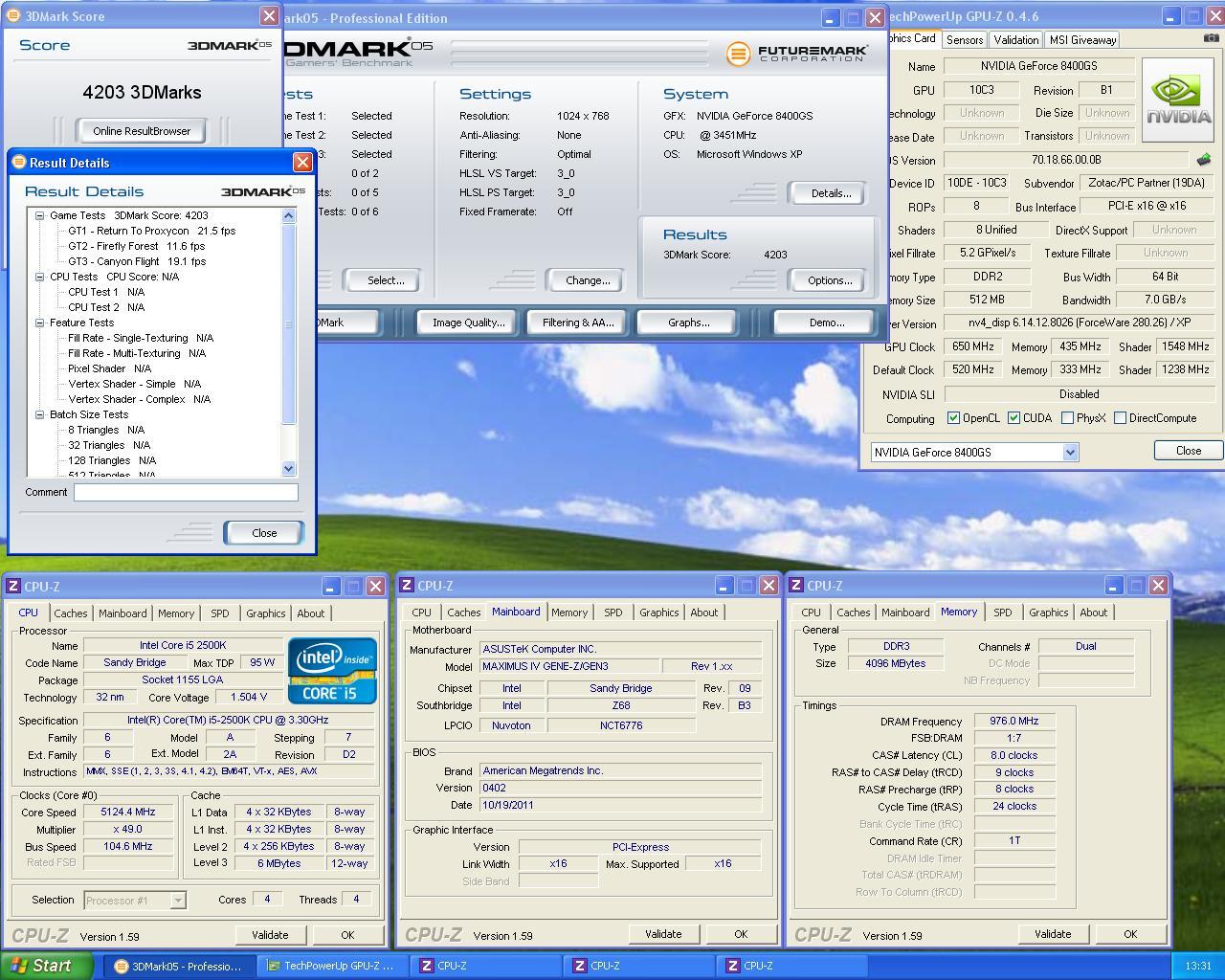This screenshot has height=980, width=1225.
Task: Collapse the CPU Tests tree node
Action: click(x=40, y=277)
